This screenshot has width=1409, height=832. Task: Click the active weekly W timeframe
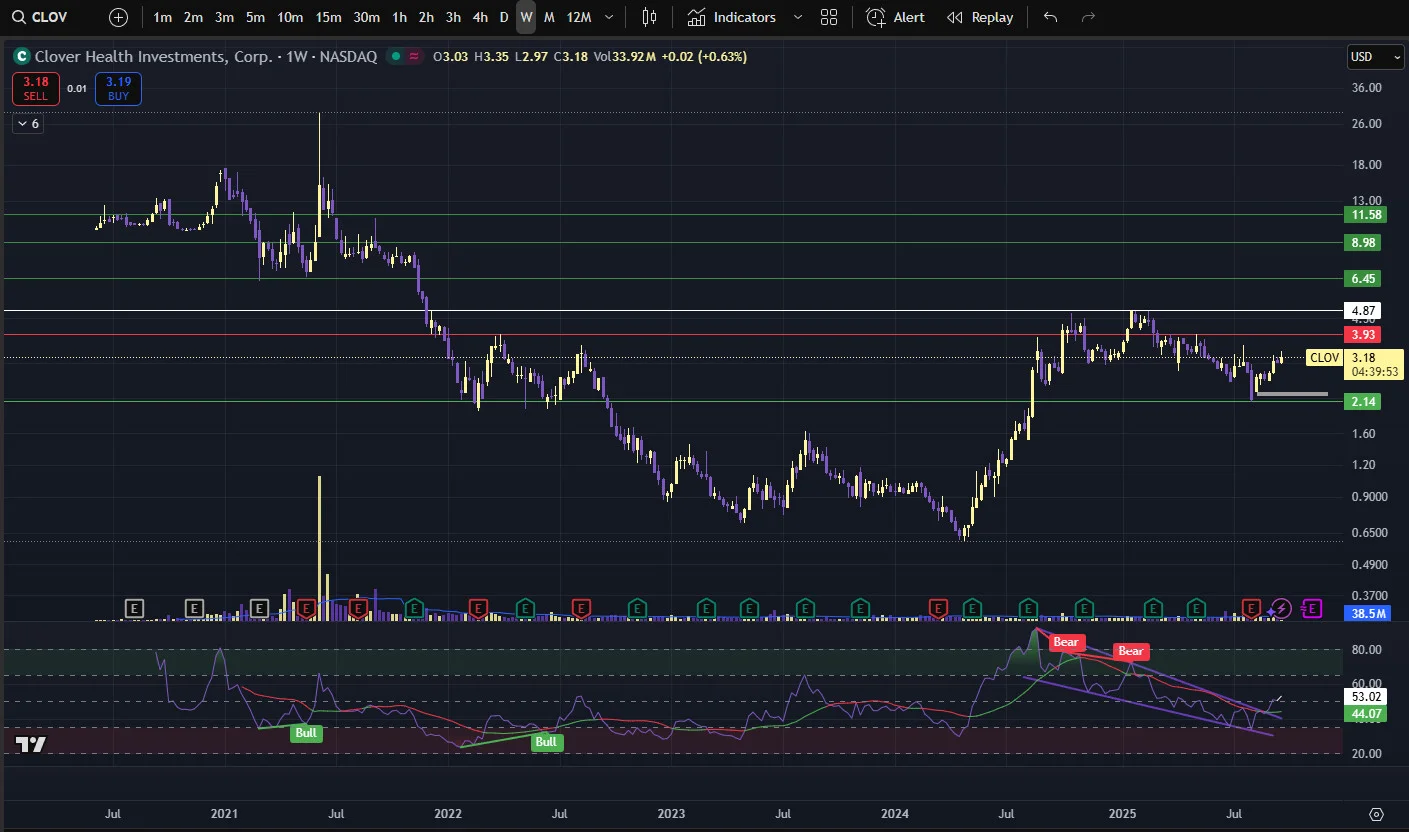527,17
